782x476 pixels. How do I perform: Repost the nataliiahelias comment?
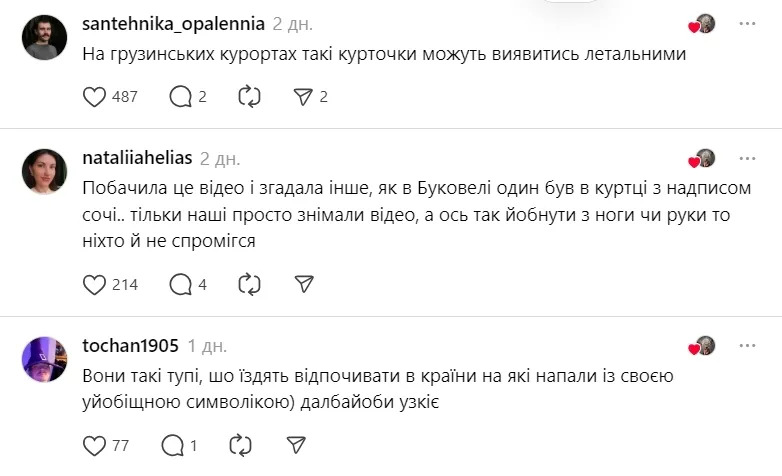coord(249,285)
